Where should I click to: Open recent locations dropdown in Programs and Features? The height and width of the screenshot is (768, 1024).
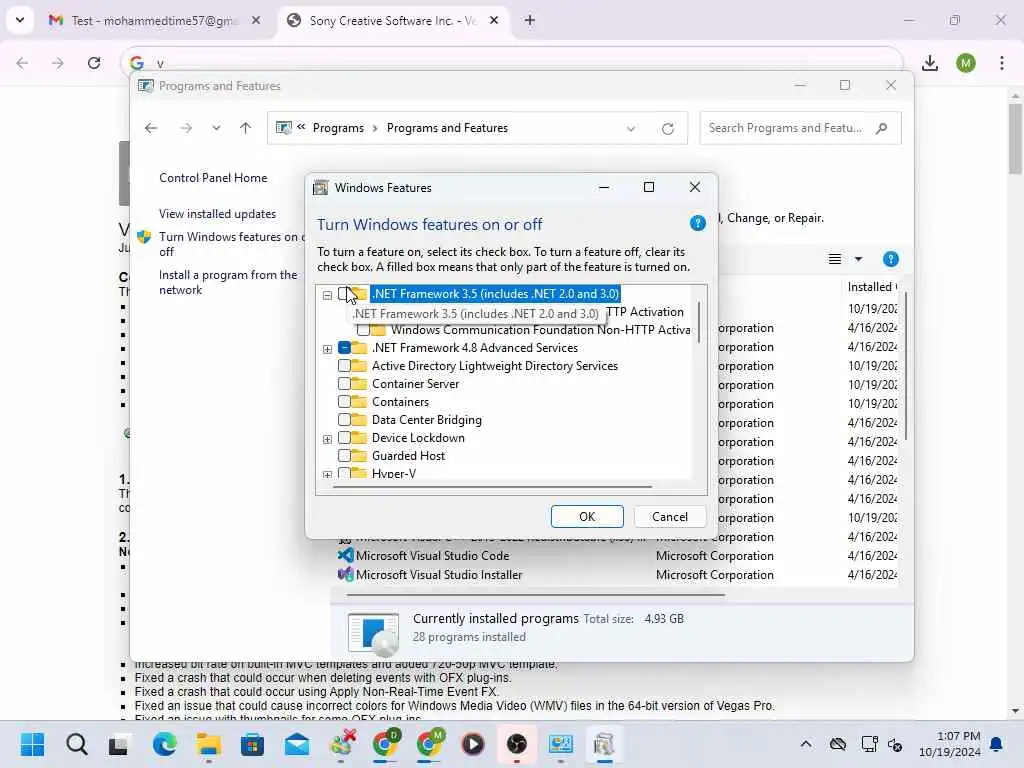[x=216, y=128]
